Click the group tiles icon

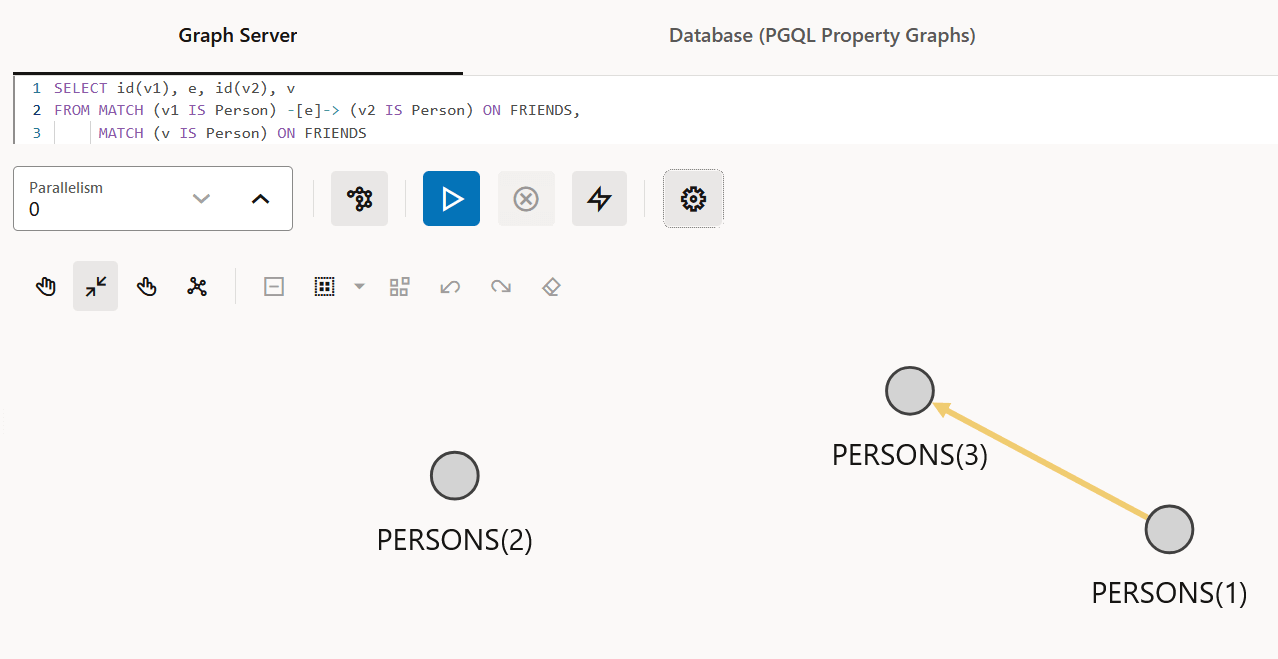tap(400, 287)
